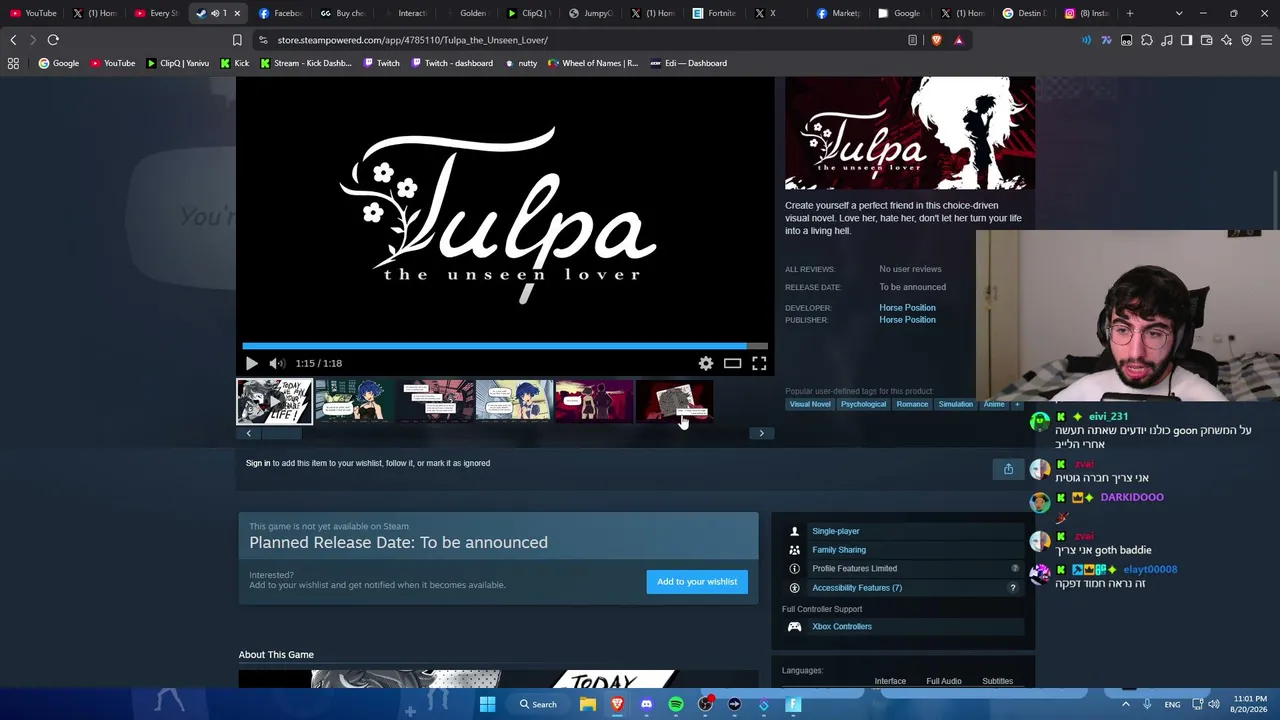Open the Simulation tag
1280x720 pixels.
pyautogui.click(x=955, y=404)
